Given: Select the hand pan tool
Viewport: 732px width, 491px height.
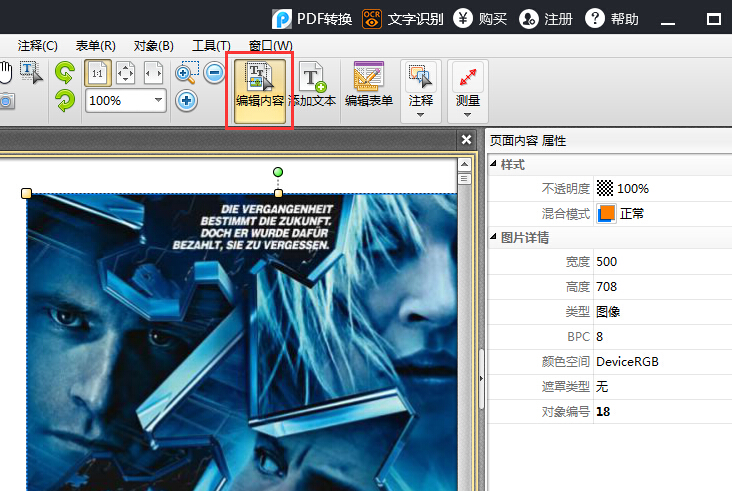Looking at the screenshot, I should 6,73.
